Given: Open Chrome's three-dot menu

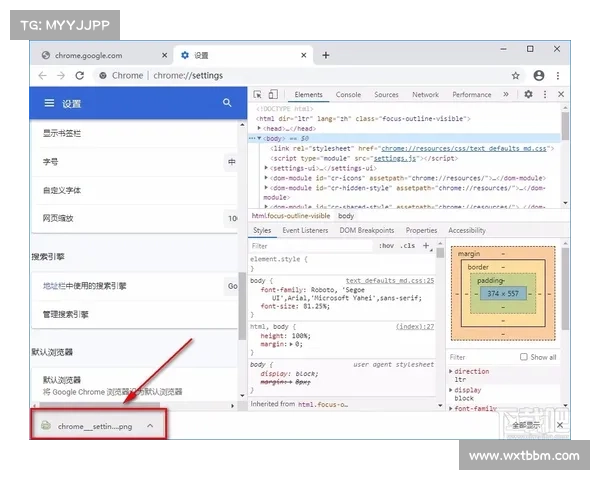Looking at the screenshot, I should 558,75.
